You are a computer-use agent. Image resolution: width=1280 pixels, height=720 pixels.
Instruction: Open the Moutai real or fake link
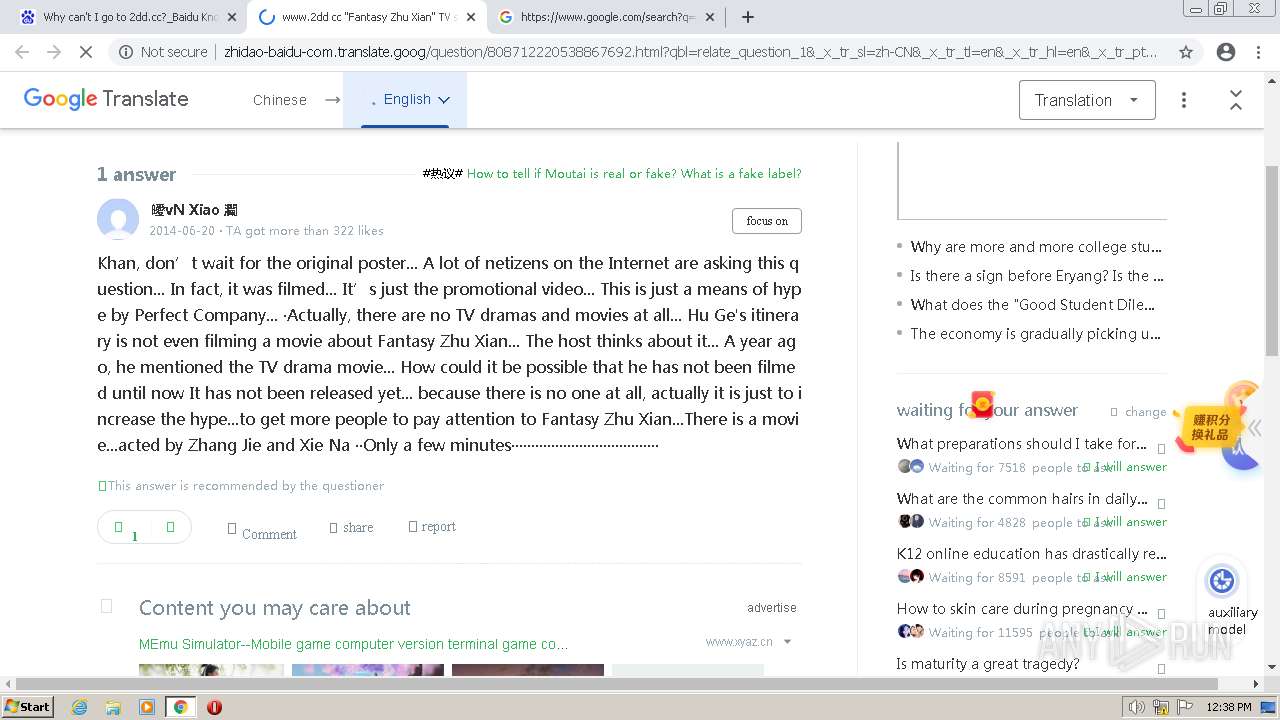(x=634, y=174)
